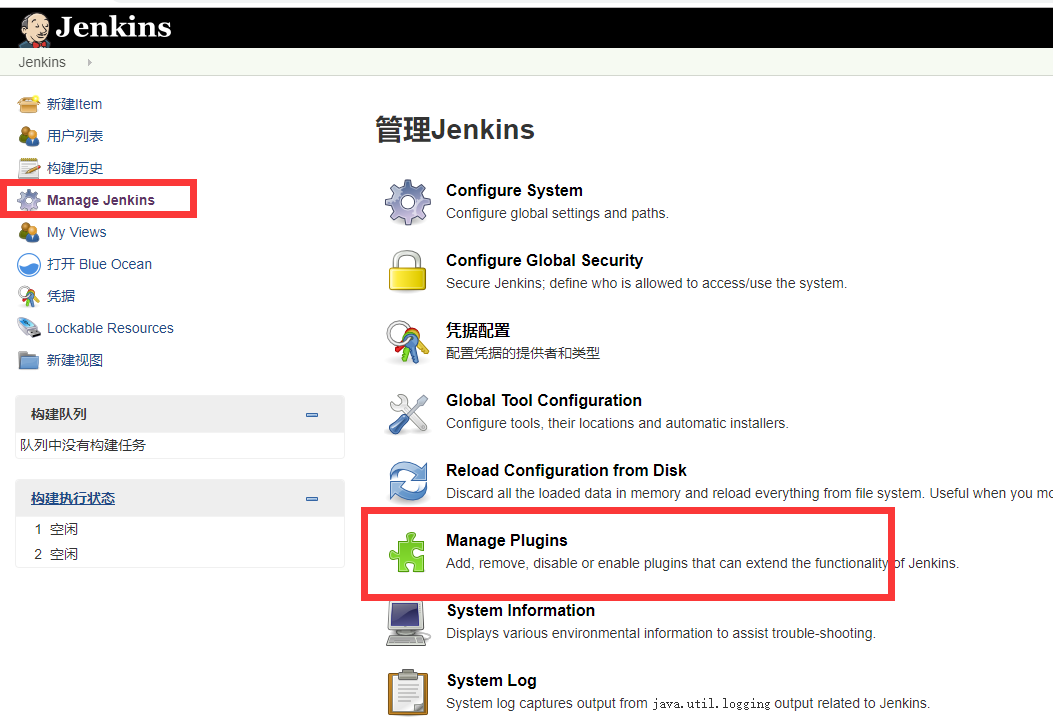Open the 打开 Blue Ocean link
Screen dimensions: 1053x718
click(x=99, y=264)
